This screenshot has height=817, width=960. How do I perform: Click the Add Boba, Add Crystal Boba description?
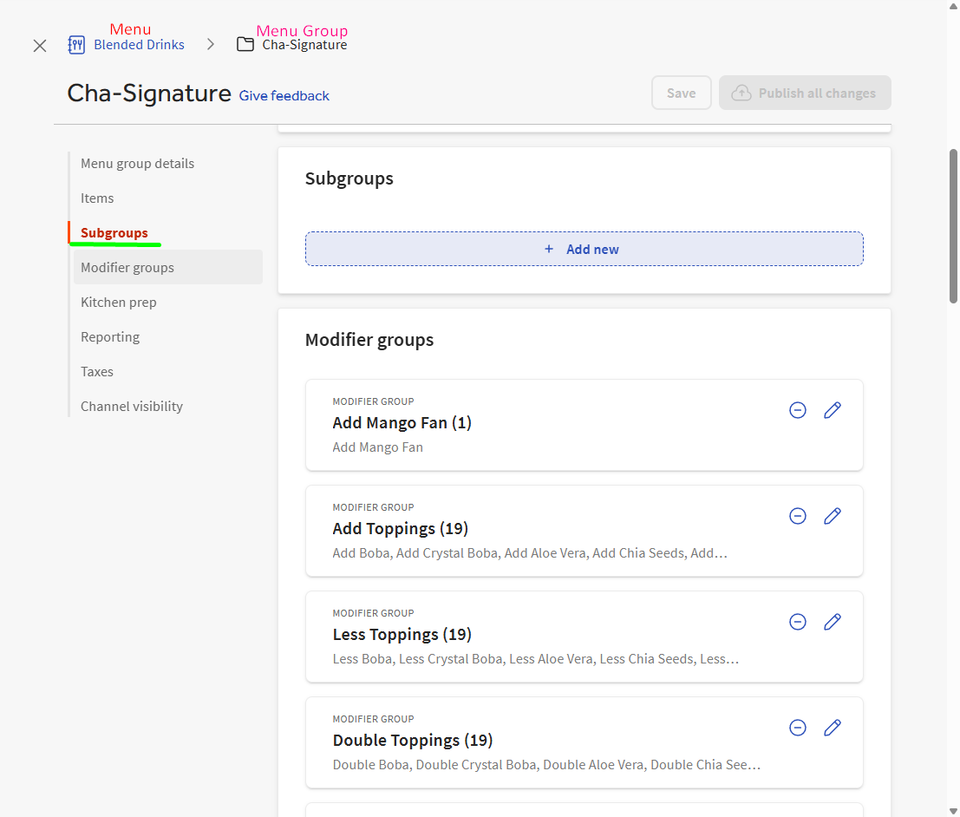[x=530, y=553]
